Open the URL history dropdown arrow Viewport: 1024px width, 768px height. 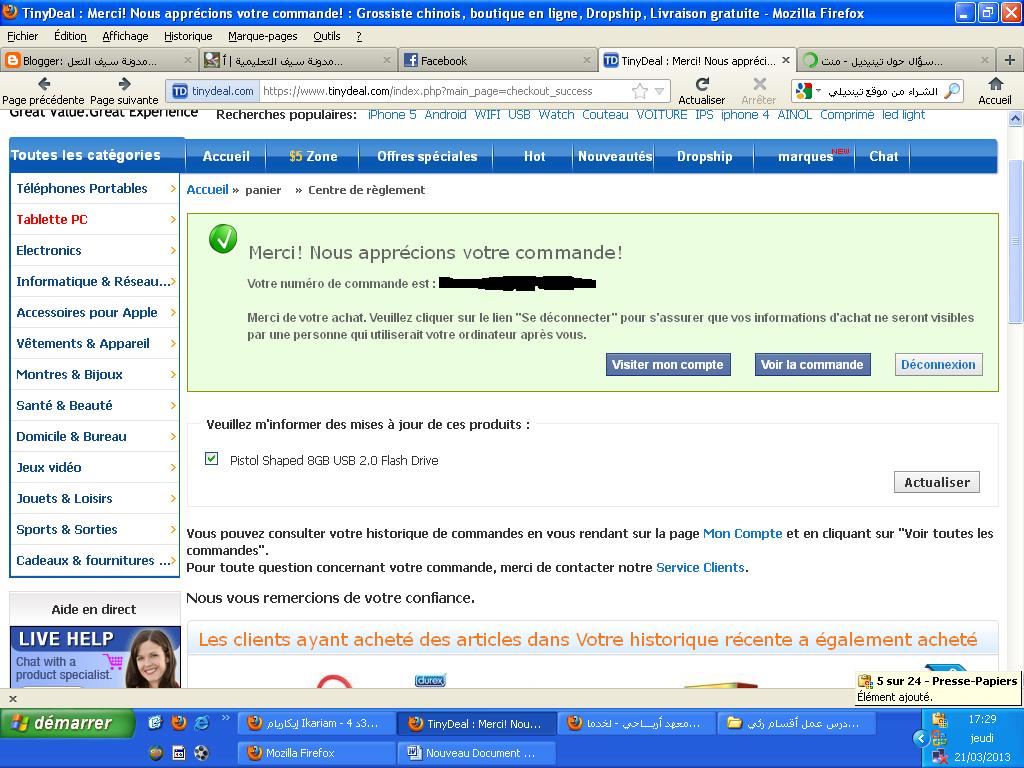tap(660, 91)
